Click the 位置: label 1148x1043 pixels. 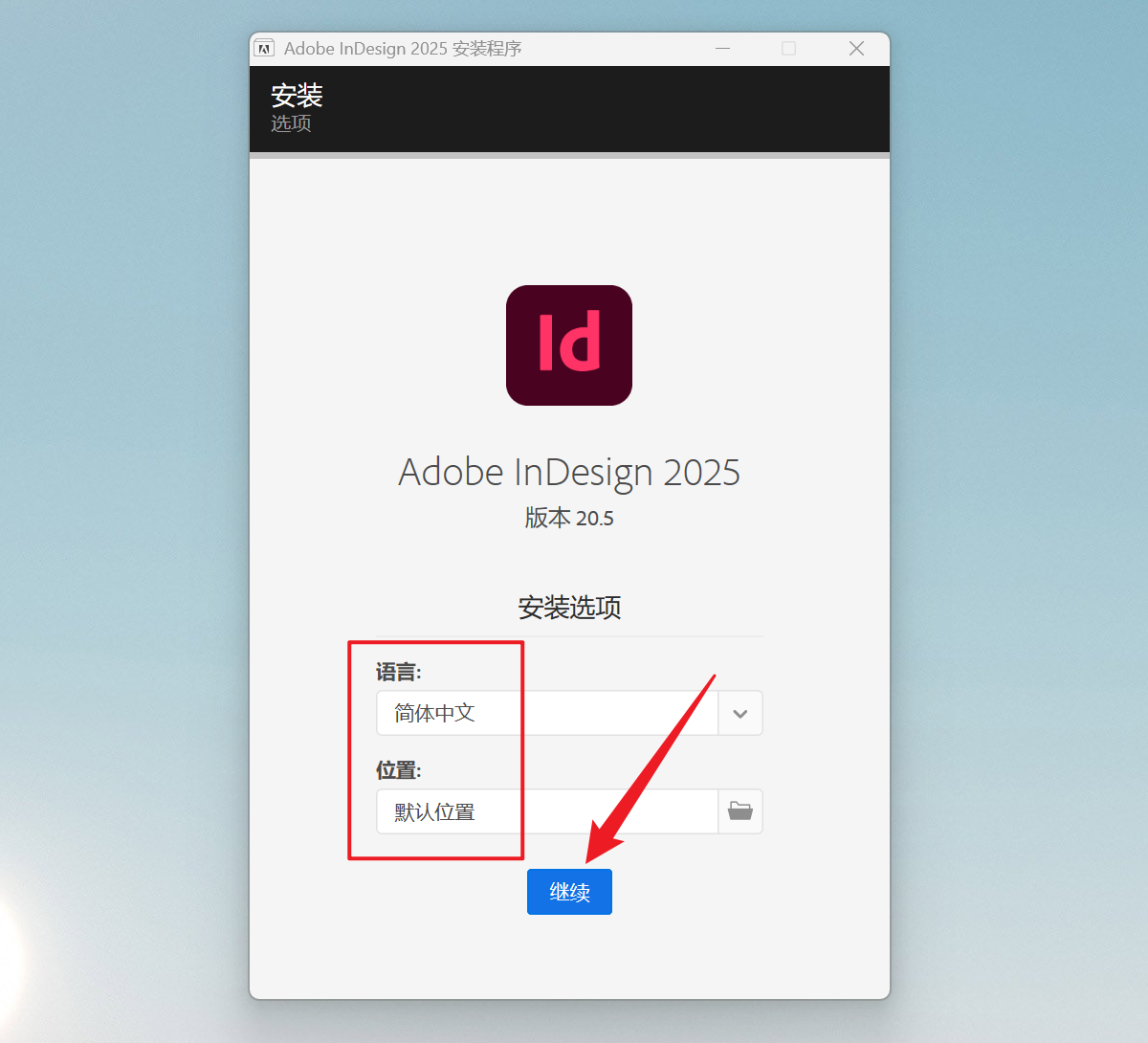(399, 770)
